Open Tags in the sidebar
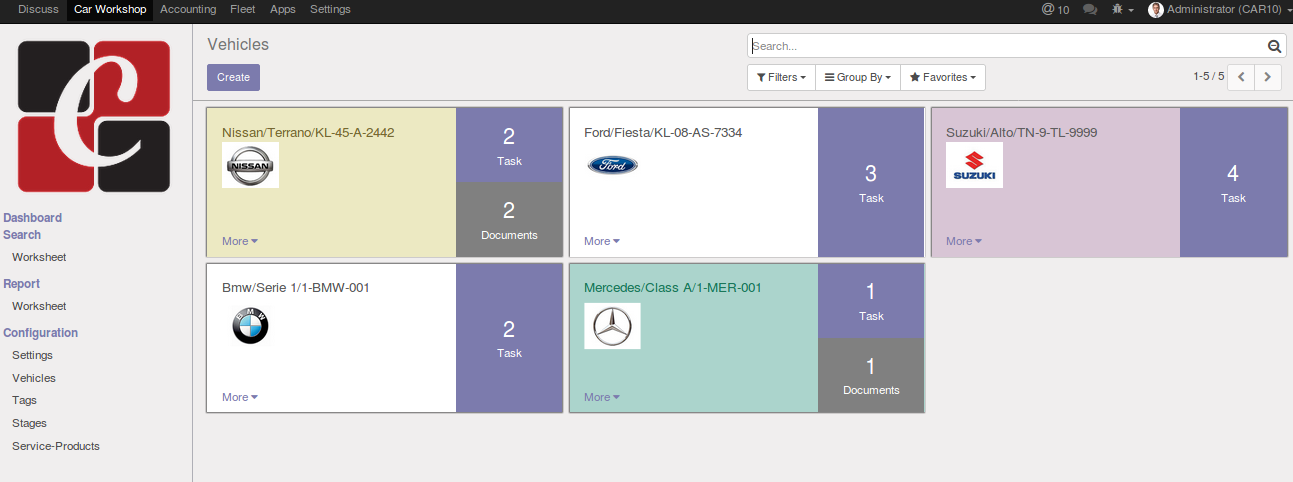Image resolution: width=1293 pixels, height=482 pixels. [x=24, y=400]
